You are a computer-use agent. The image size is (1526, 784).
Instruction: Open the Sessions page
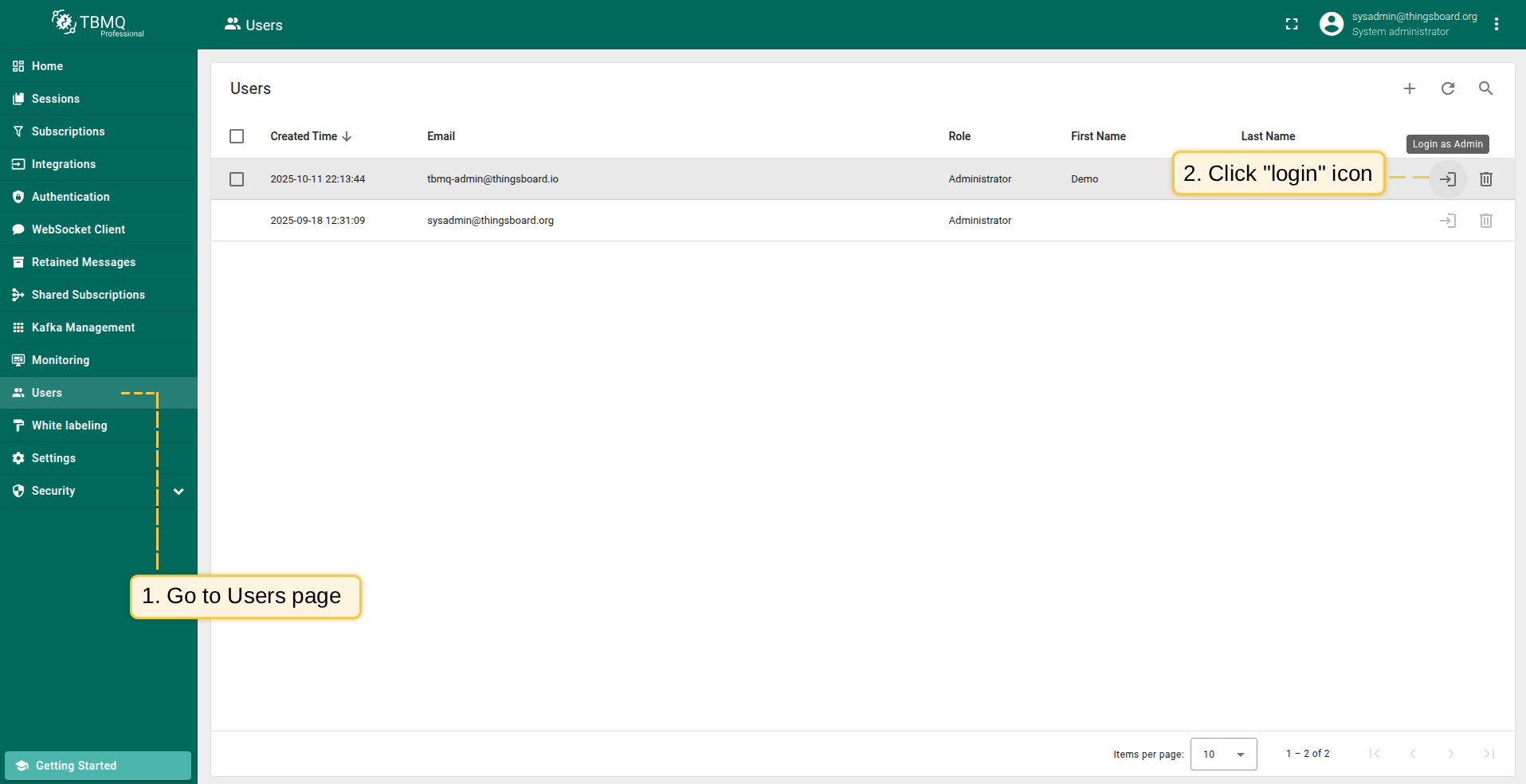point(56,99)
